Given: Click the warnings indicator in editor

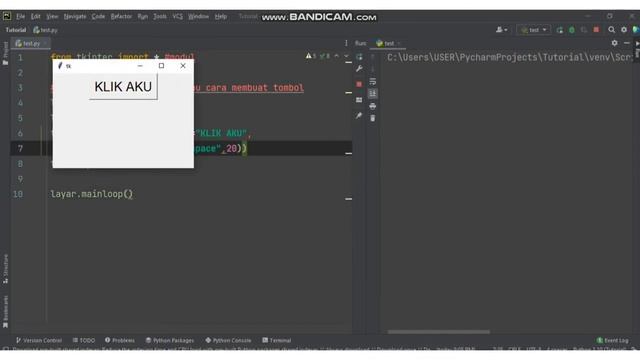Looking at the screenshot, I should click(311, 56).
